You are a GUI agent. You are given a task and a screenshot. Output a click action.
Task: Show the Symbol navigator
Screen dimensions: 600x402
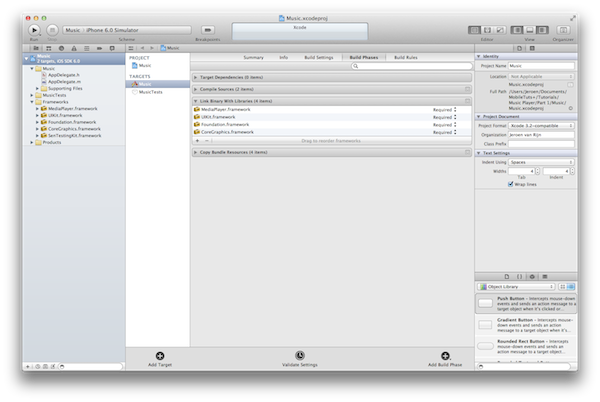click(x=49, y=48)
